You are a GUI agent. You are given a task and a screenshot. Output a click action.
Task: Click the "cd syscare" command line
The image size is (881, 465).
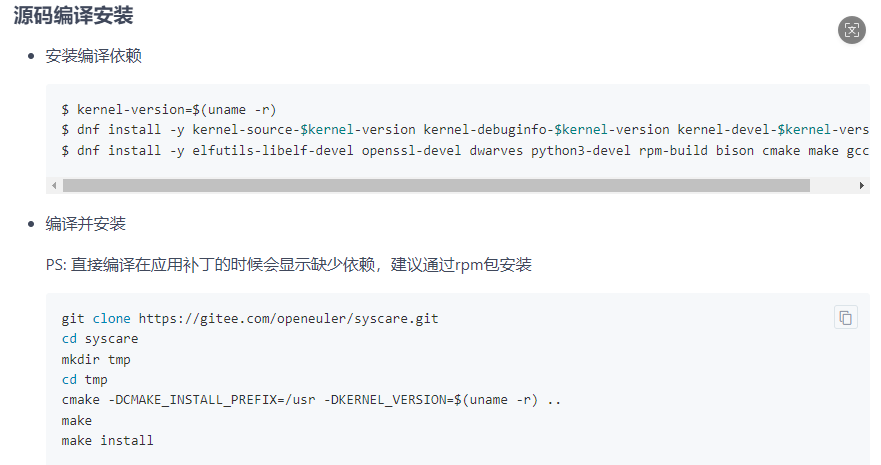100,339
